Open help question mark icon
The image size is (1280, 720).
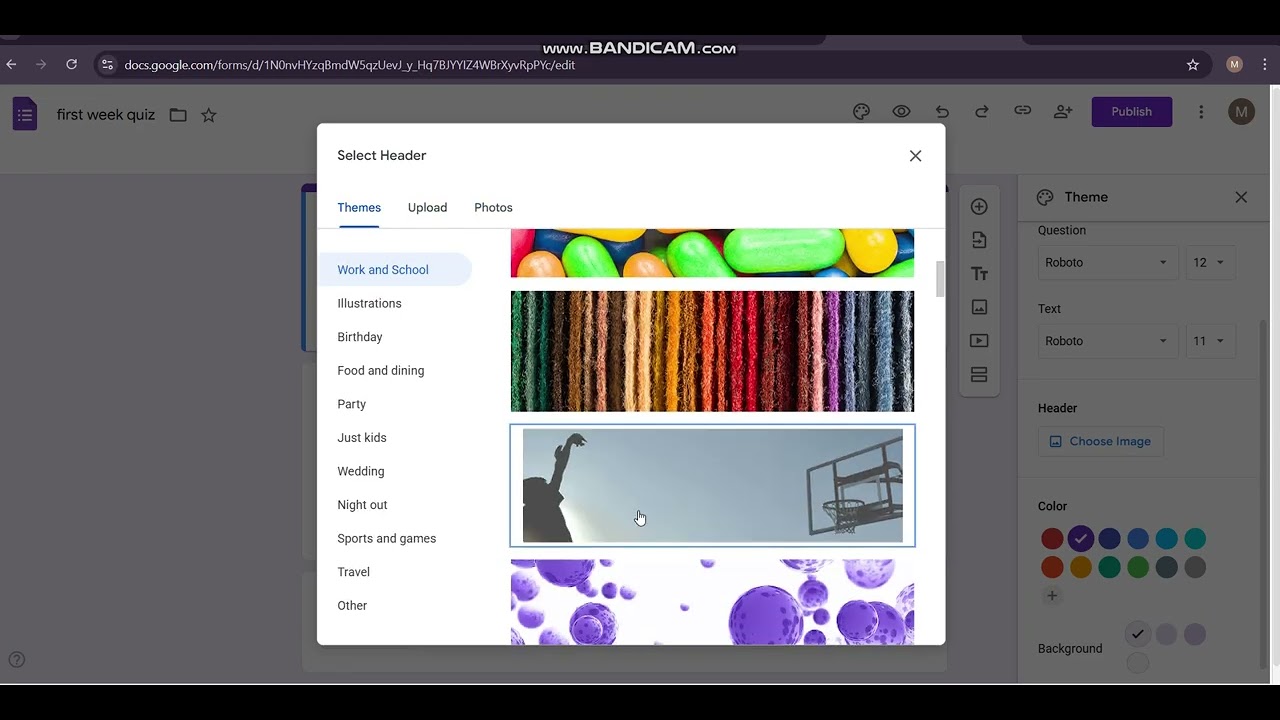click(16, 660)
